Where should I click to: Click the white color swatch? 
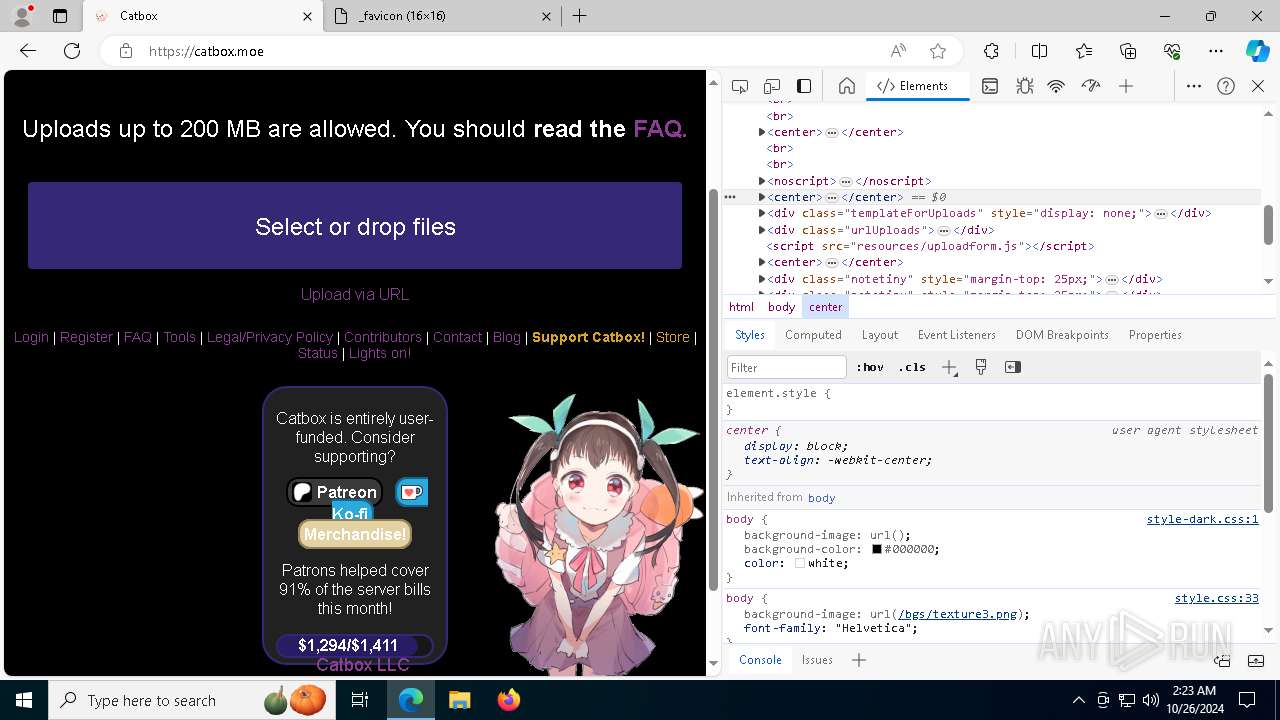(x=800, y=563)
